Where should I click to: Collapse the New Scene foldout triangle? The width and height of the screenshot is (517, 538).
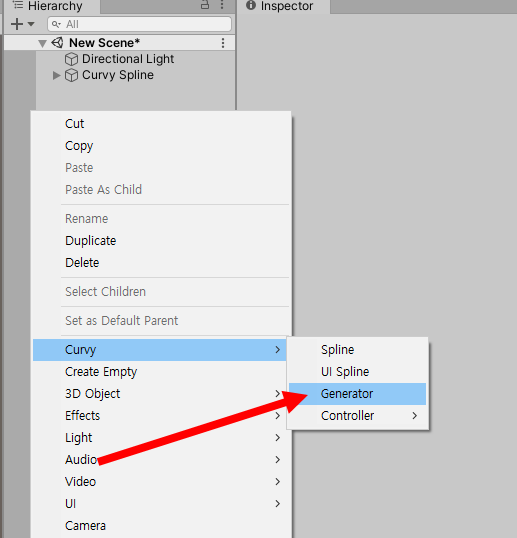click(x=42, y=44)
